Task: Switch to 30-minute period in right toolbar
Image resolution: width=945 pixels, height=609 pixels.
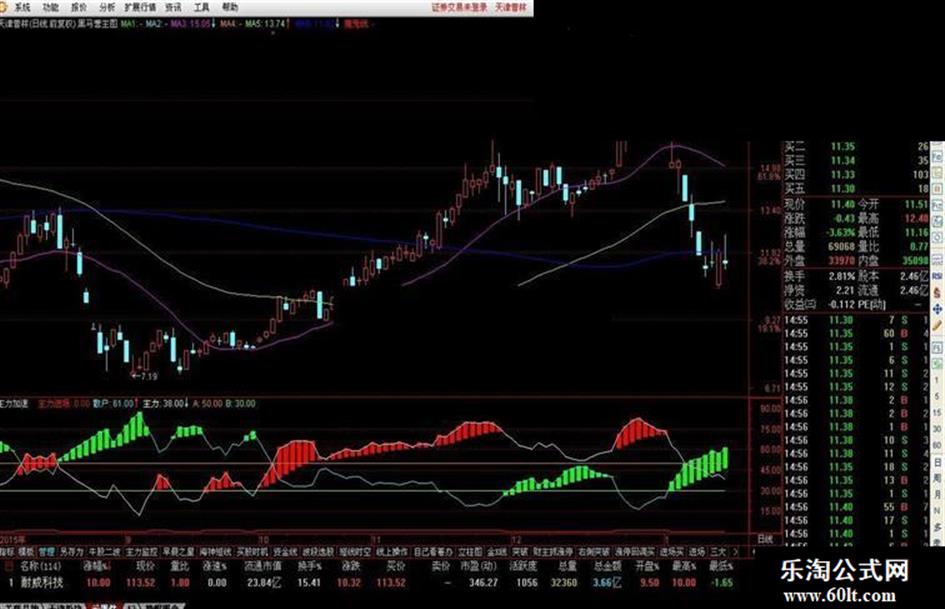Action: click(938, 429)
